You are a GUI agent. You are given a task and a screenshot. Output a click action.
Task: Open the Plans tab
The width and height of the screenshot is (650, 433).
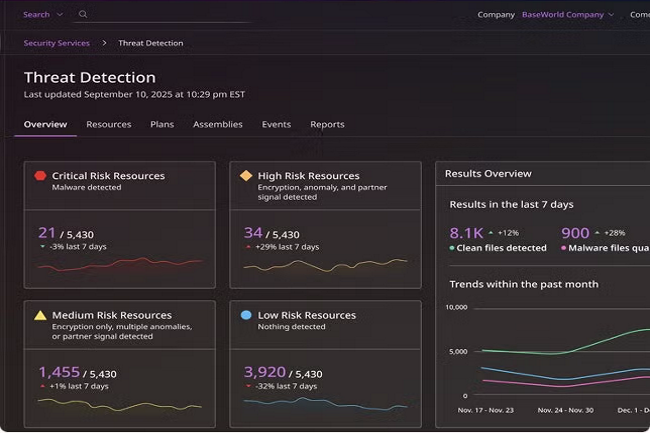[162, 125]
